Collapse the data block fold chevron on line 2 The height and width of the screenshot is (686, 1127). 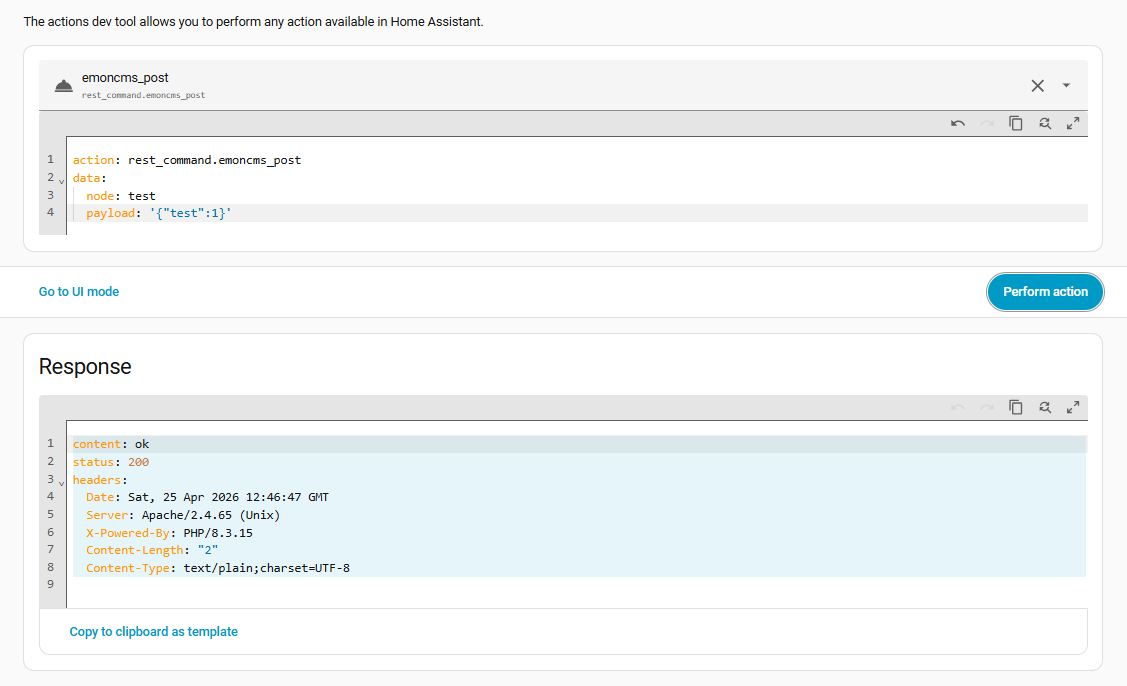pyautogui.click(x=62, y=180)
